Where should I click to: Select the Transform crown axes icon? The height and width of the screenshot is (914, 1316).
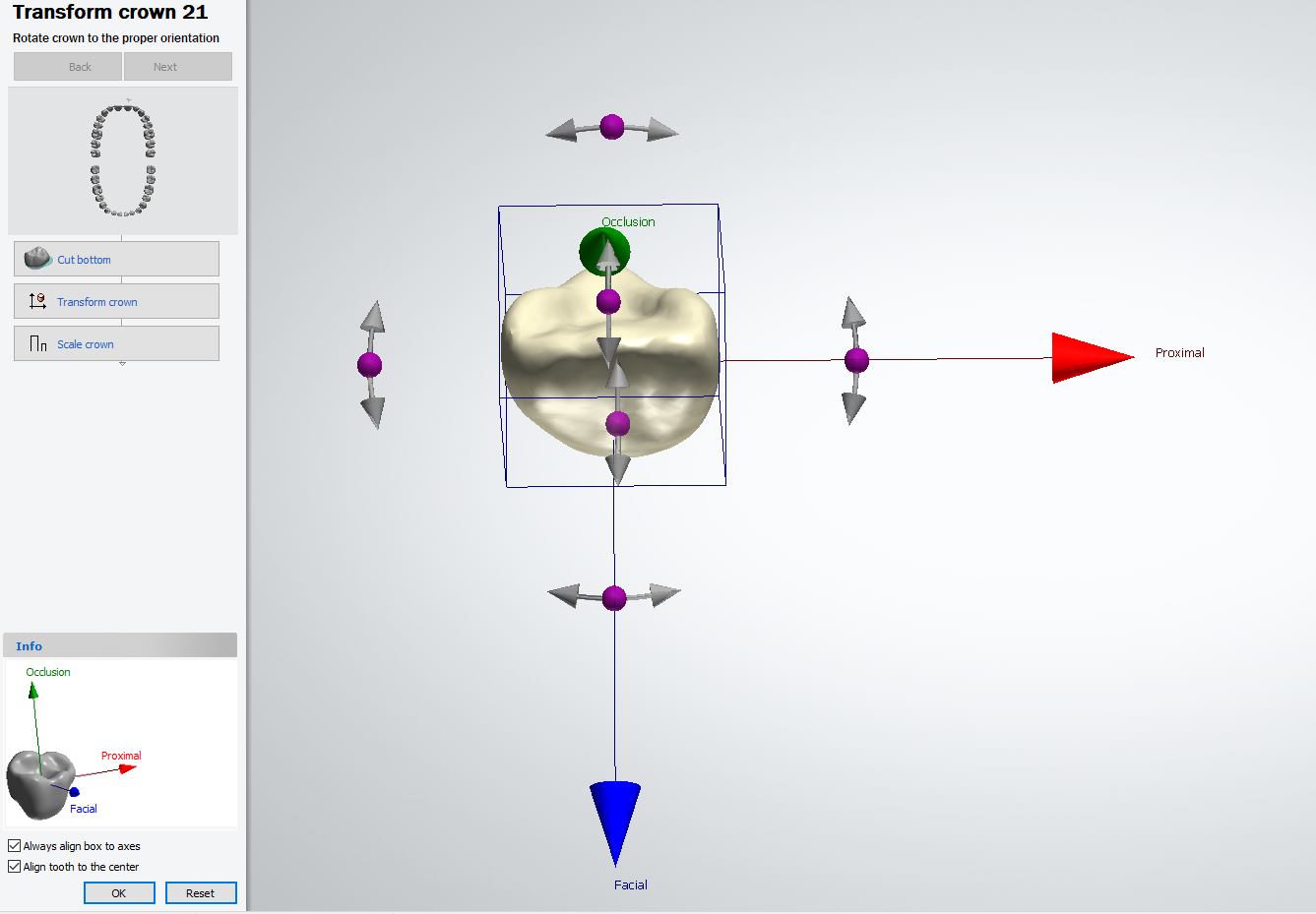(37, 301)
